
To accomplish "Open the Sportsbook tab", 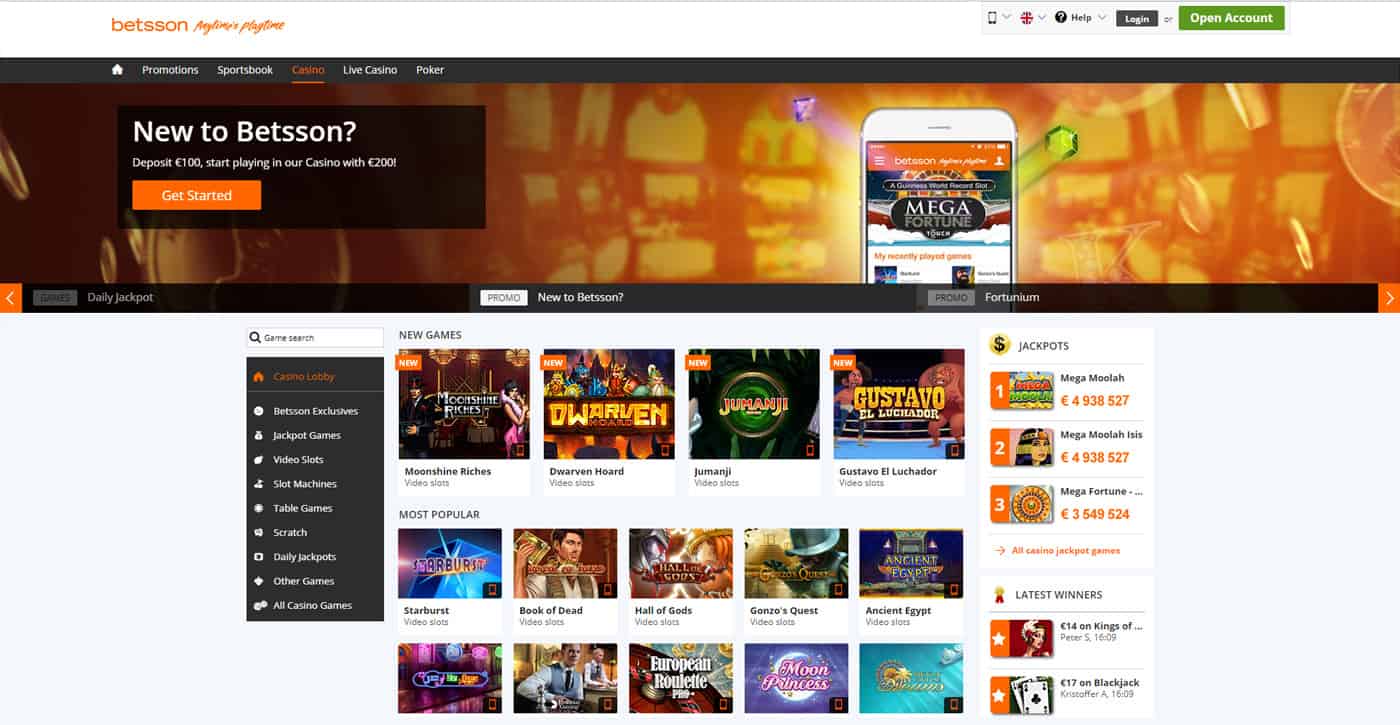I will tap(245, 70).
